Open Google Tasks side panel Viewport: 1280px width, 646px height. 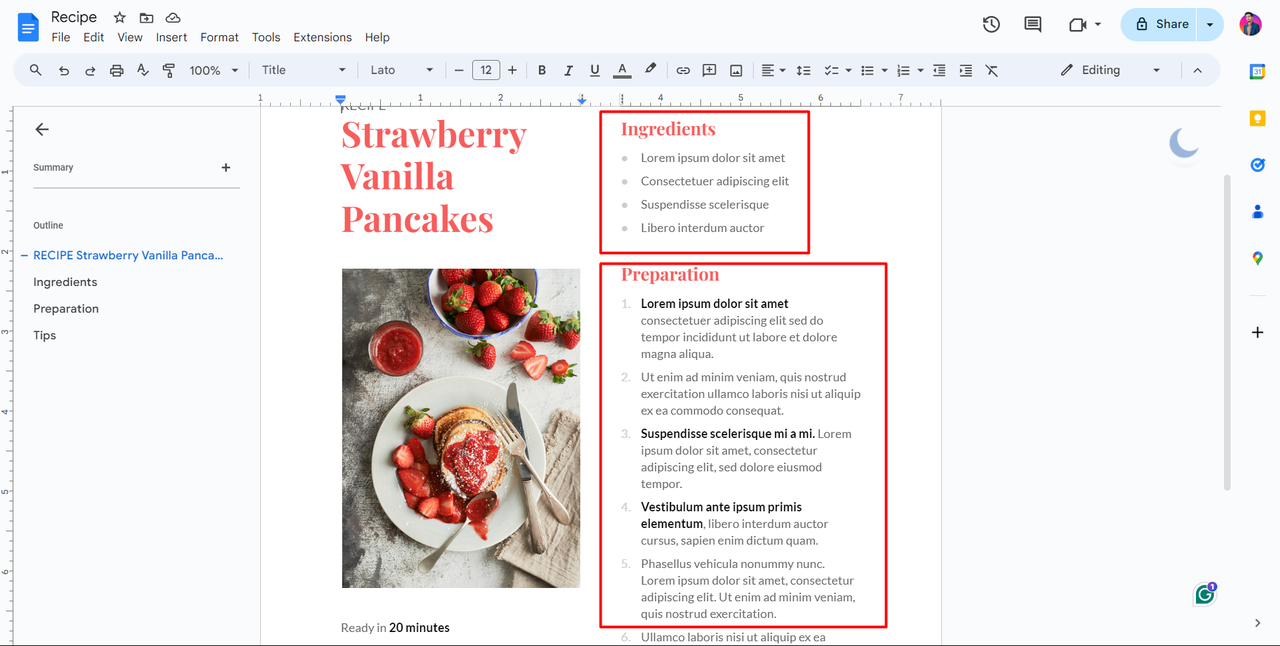tap(1258, 165)
